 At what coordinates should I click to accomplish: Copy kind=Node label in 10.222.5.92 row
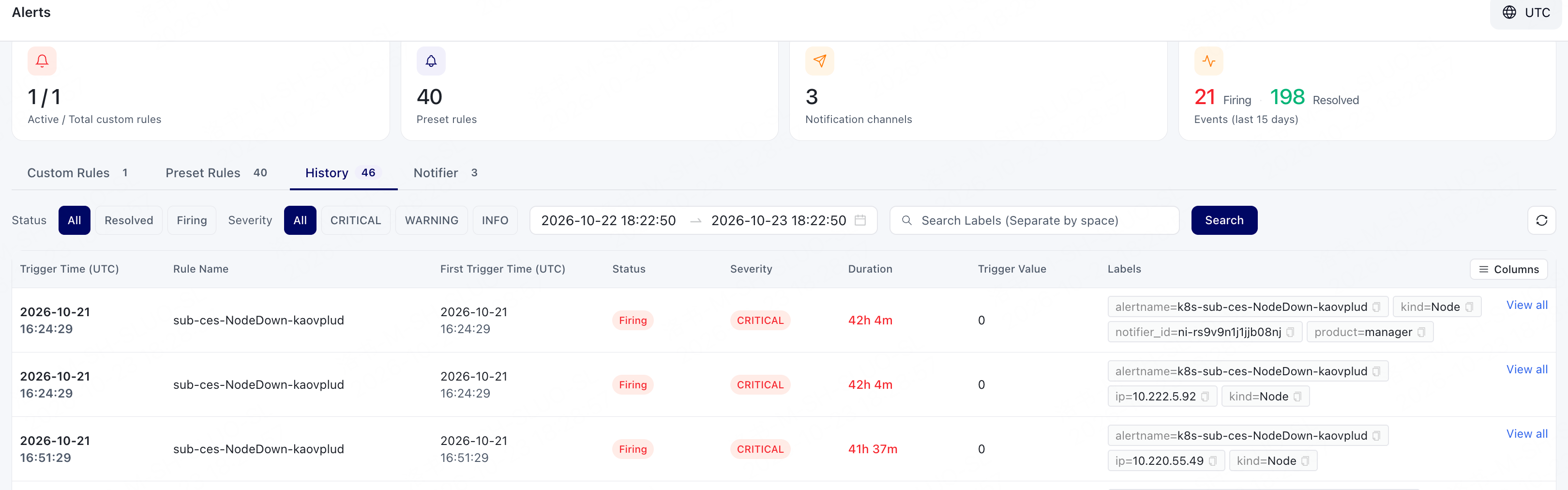click(1297, 396)
